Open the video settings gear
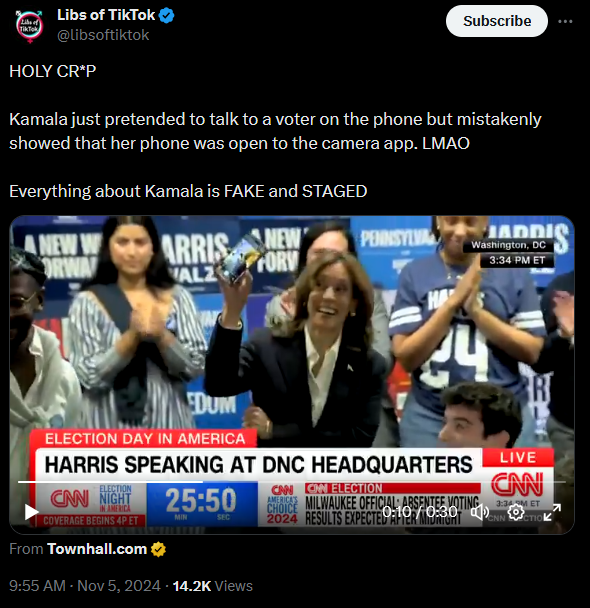The image size is (590, 608). pyautogui.click(x=516, y=512)
